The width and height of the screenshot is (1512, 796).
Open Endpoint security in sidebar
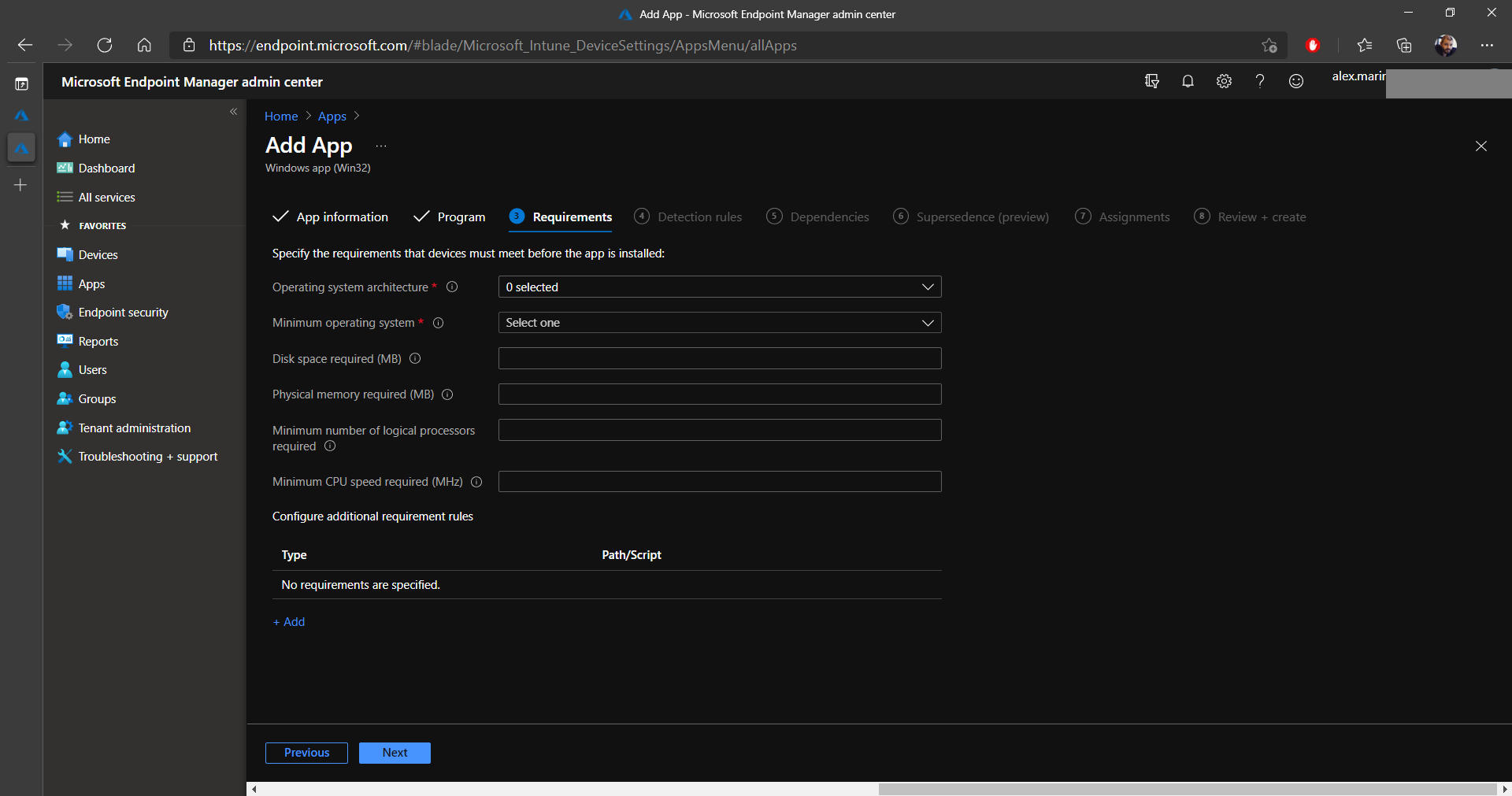coord(123,313)
